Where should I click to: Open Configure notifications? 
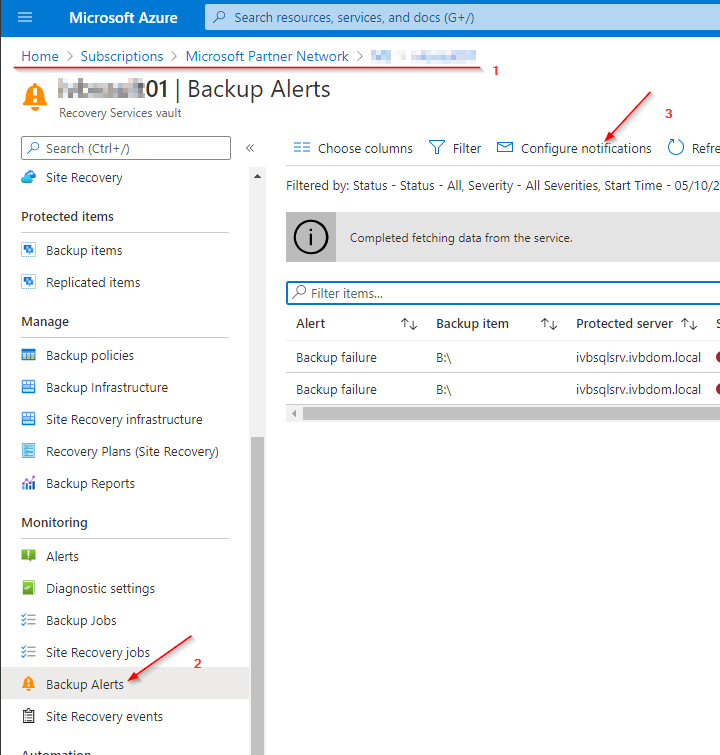pyautogui.click(x=586, y=148)
